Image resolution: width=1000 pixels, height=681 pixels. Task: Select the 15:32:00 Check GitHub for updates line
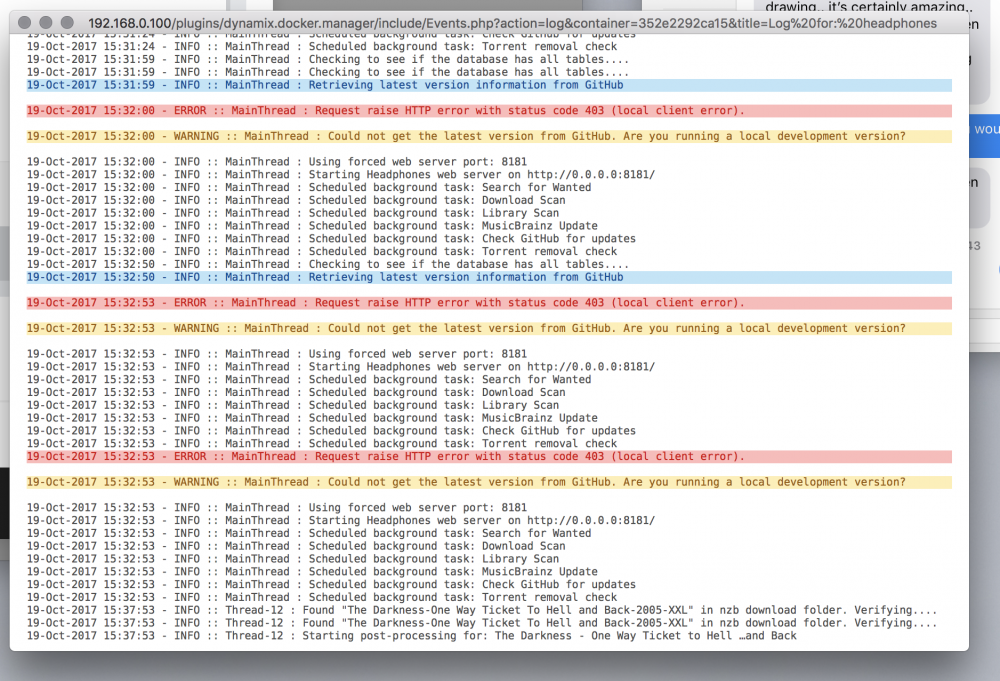click(x=331, y=238)
